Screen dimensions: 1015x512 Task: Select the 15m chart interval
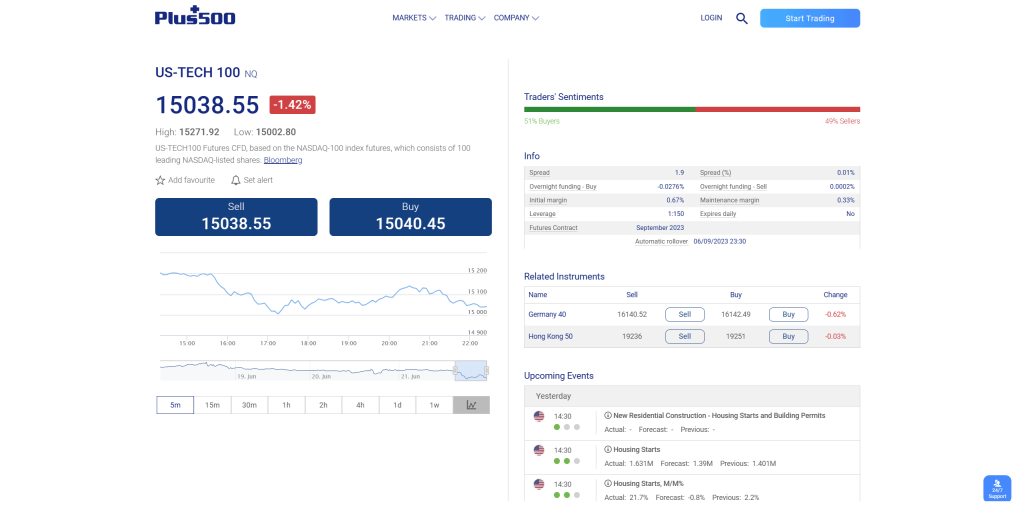[212, 405]
